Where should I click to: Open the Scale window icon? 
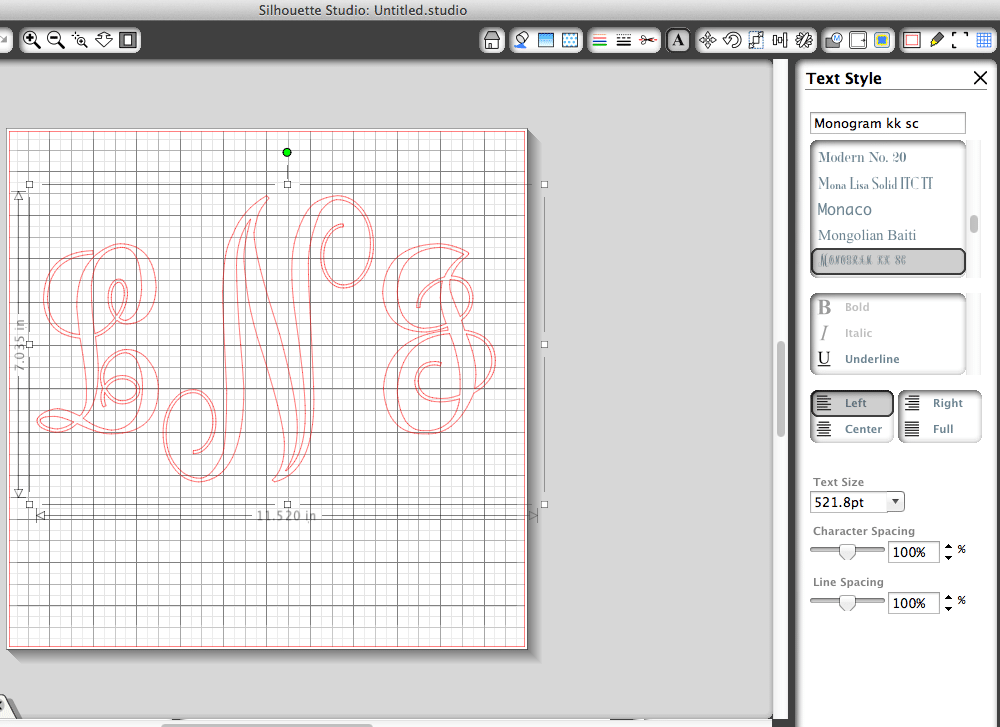click(756, 41)
